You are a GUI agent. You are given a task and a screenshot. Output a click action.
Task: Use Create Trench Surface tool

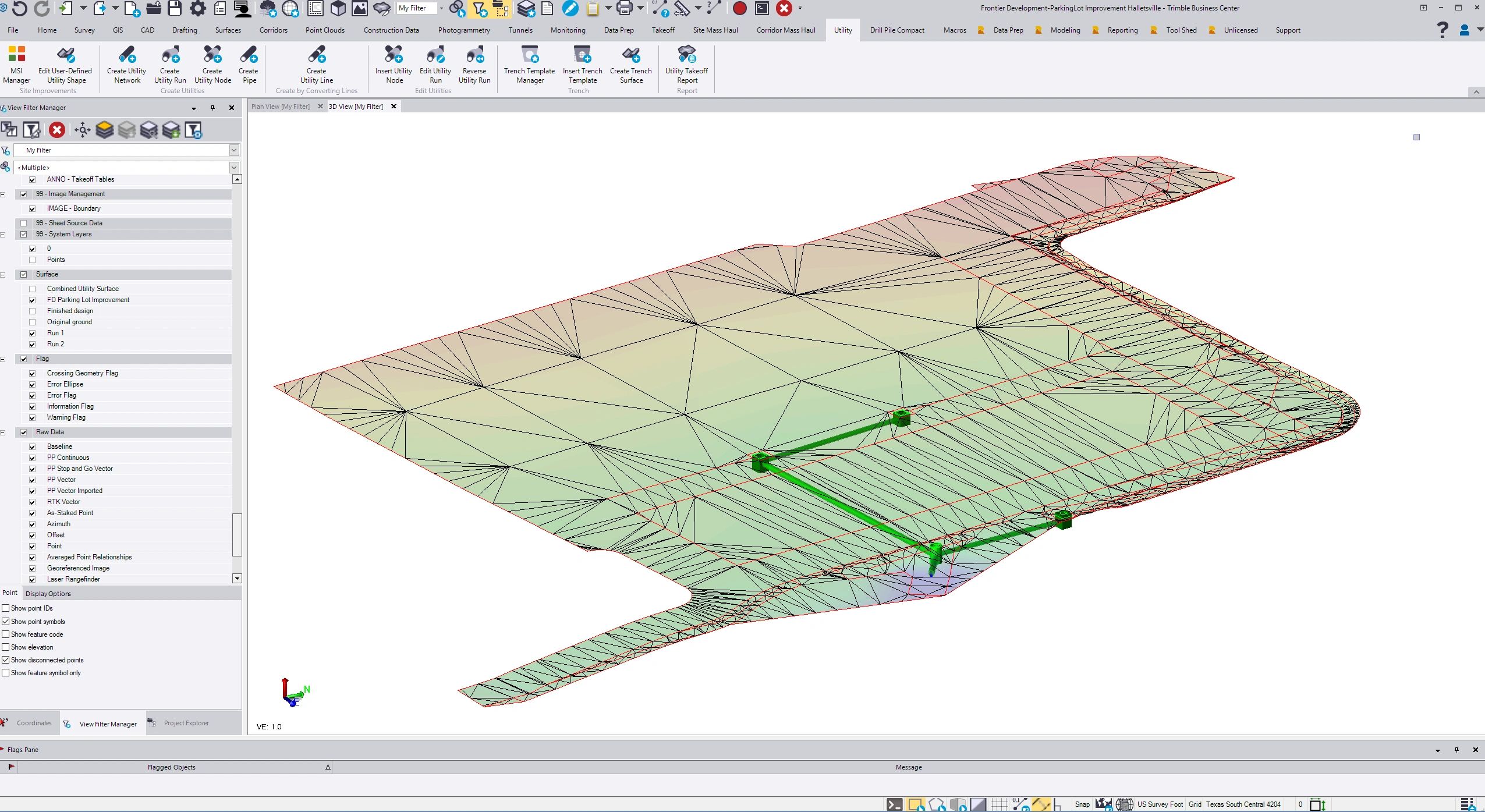[631, 64]
